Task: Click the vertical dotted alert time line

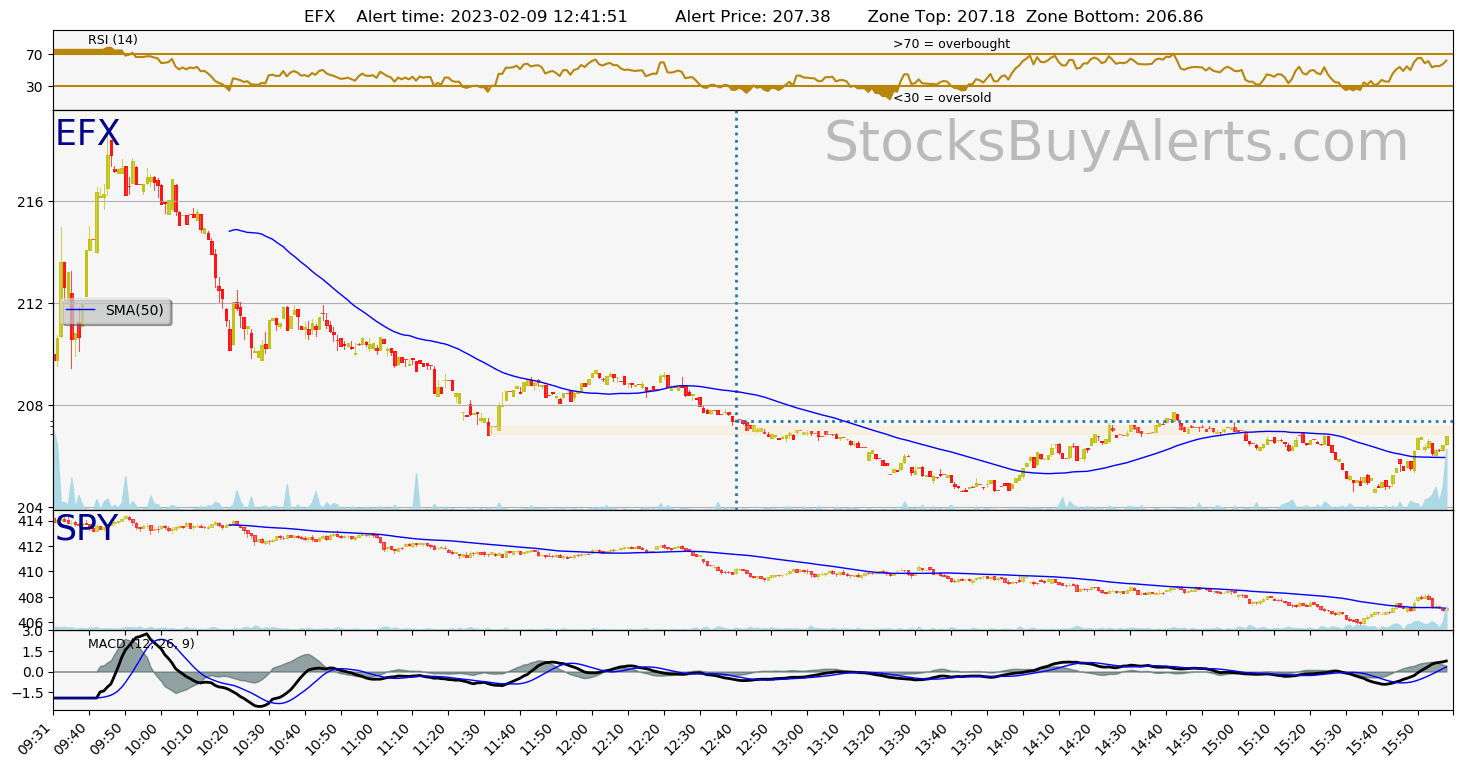Action: click(736, 310)
